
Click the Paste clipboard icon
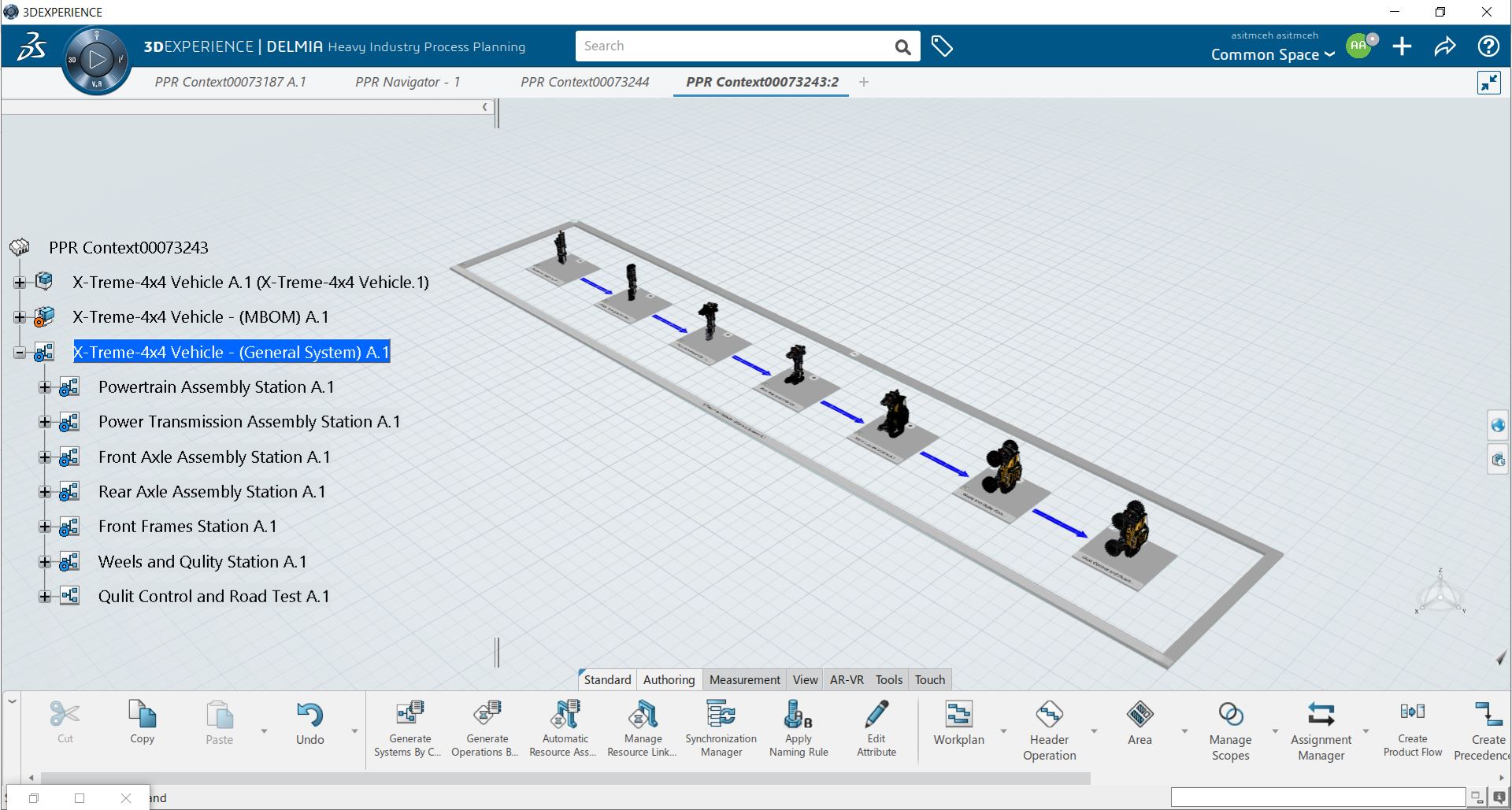pyautogui.click(x=219, y=715)
